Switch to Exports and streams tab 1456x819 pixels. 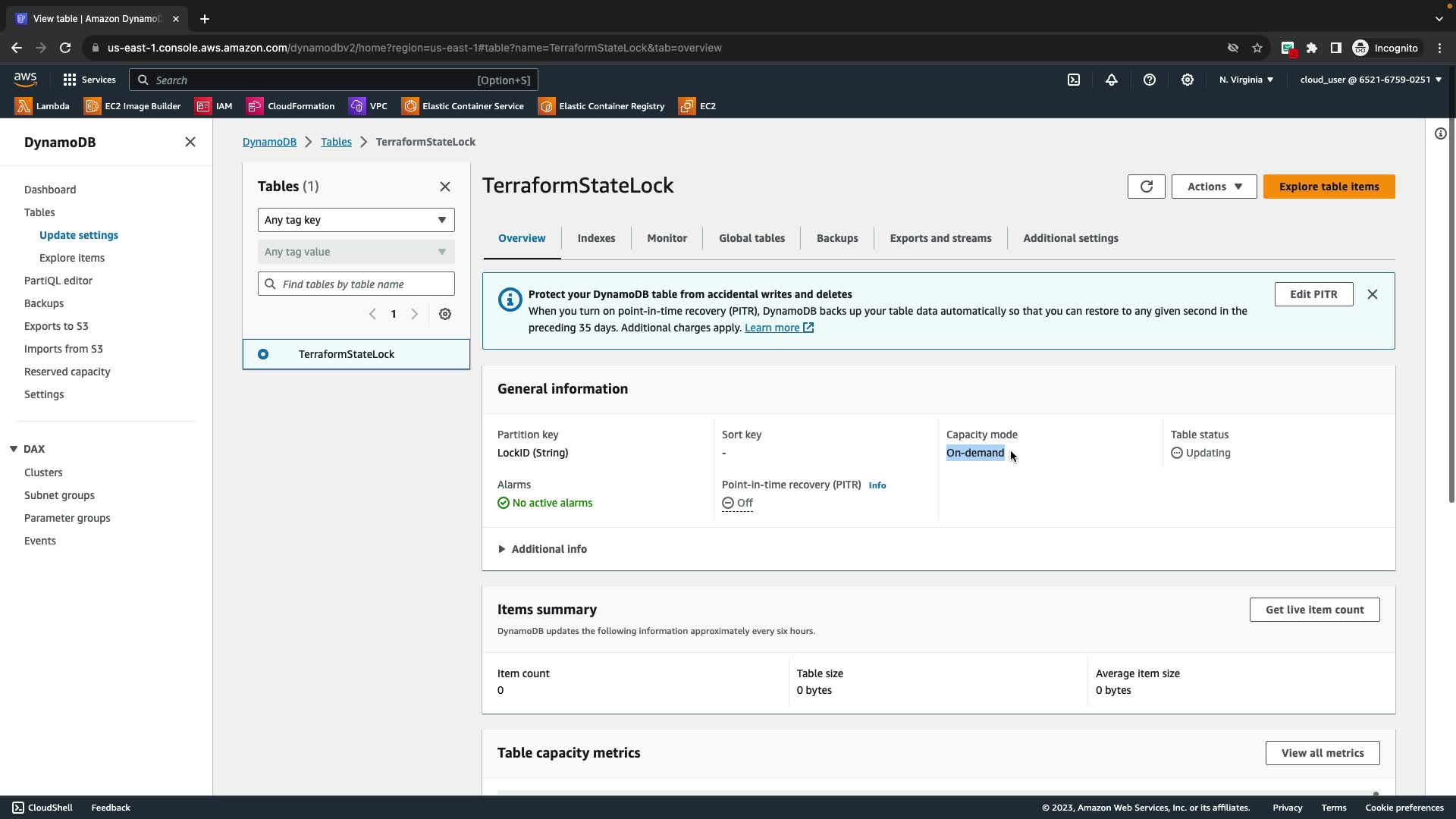click(x=940, y=238)
